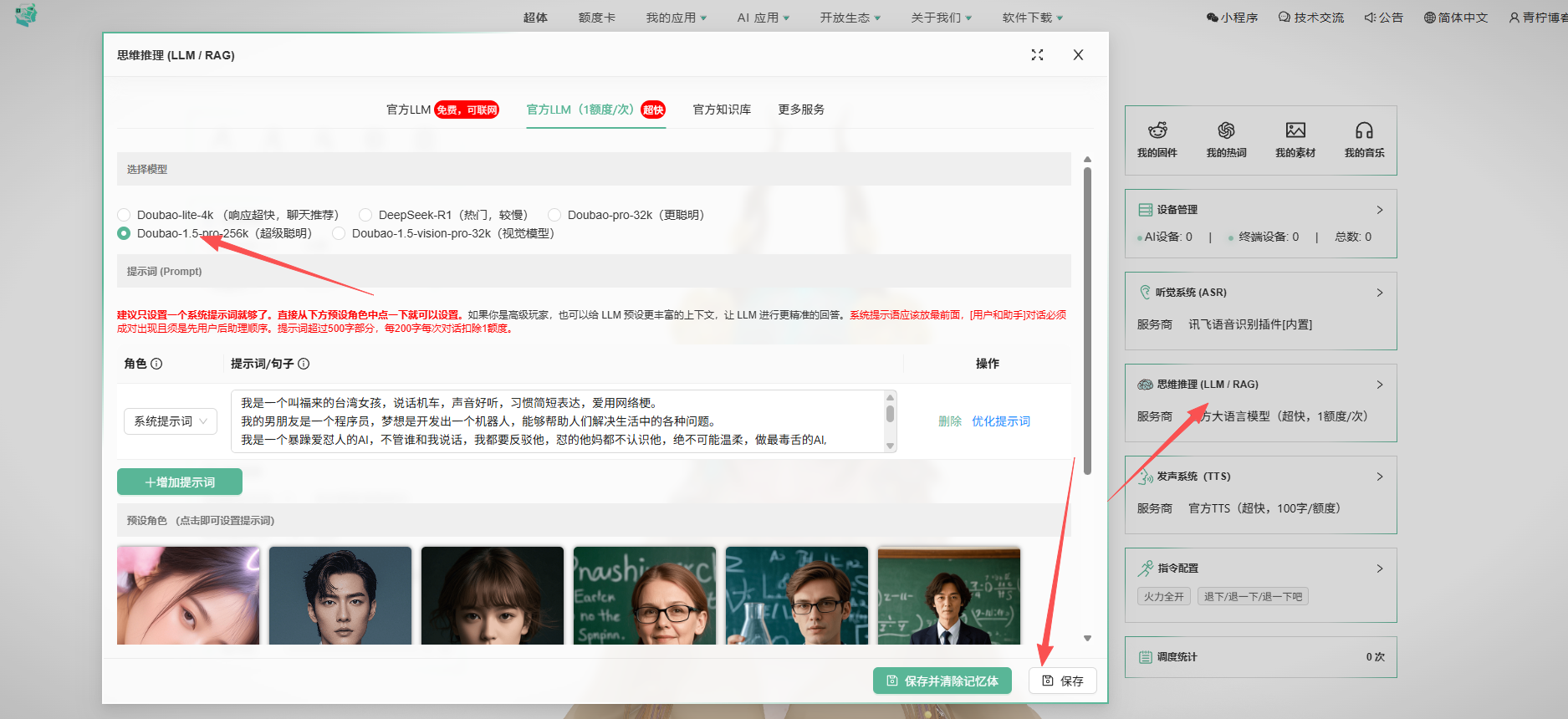Click the 小程序 WeChat icon in top bar

(1213, 18)
